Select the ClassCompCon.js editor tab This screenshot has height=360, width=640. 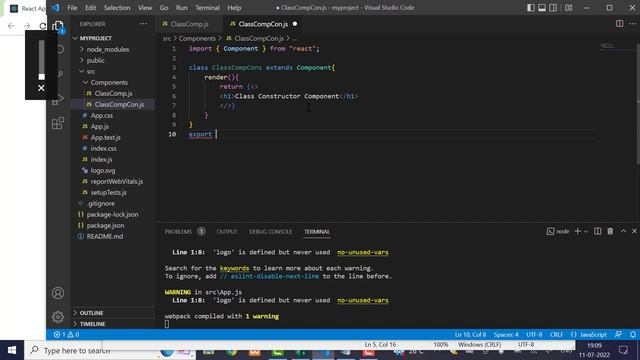(263, 24)
